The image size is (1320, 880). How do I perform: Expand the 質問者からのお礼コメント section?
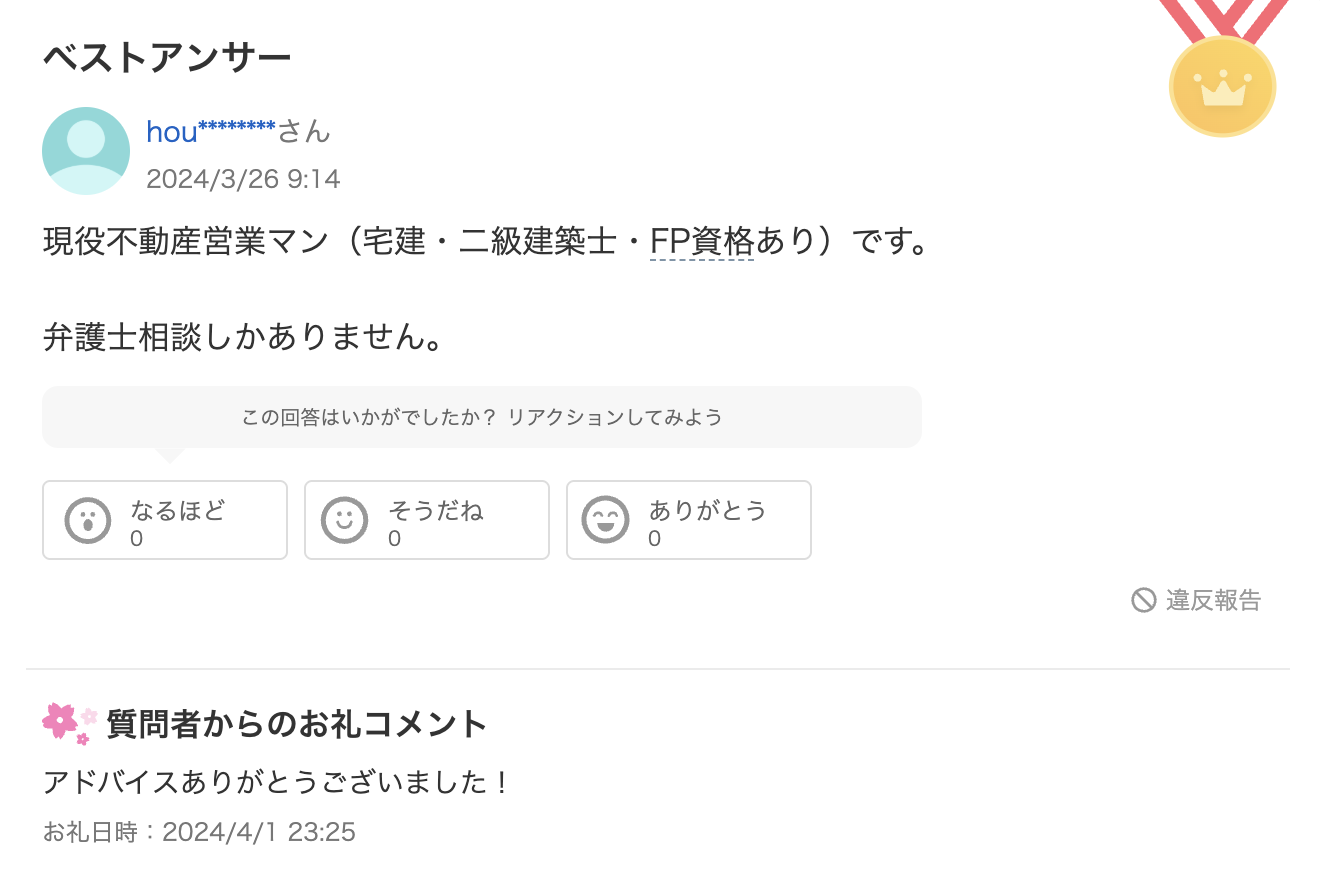(x=295, y=723)
